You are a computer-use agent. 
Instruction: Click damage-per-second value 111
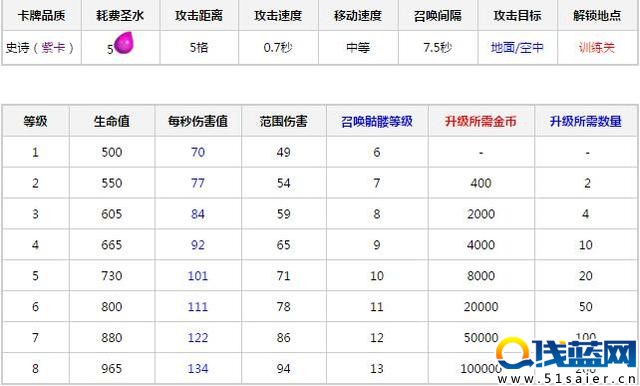(198, 306)
